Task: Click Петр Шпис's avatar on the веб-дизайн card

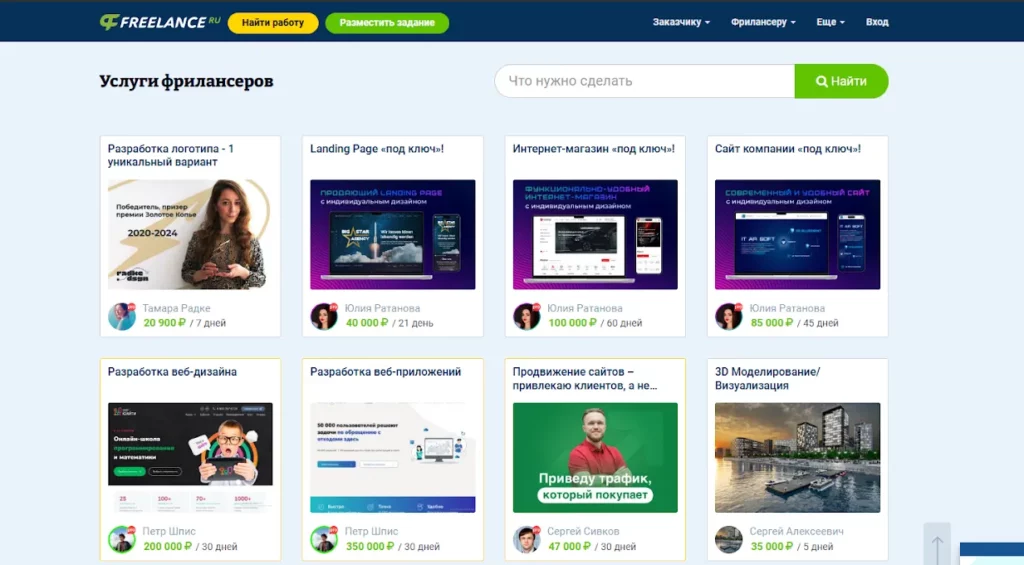Action: [122, 539]
